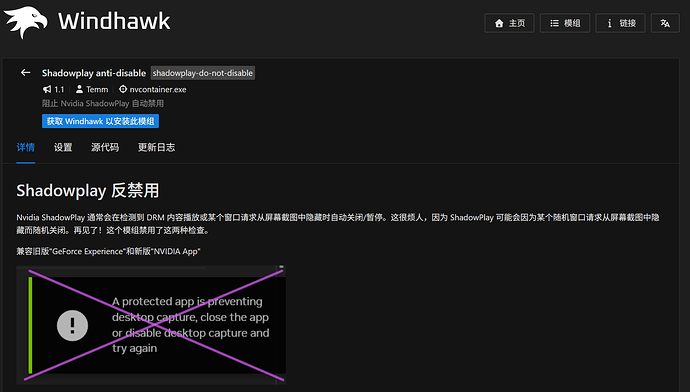Viewport: 690px width, 392px height.
Task: Click the 阻止 Nvidia ShadowPlay 自动禁用 description
Action: [103, 103]
